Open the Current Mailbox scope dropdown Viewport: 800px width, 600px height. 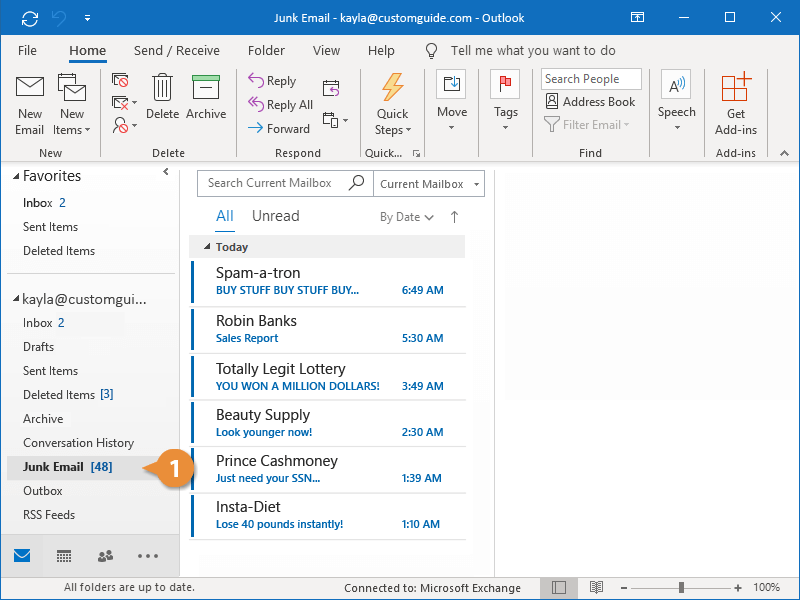coord(429,184)
